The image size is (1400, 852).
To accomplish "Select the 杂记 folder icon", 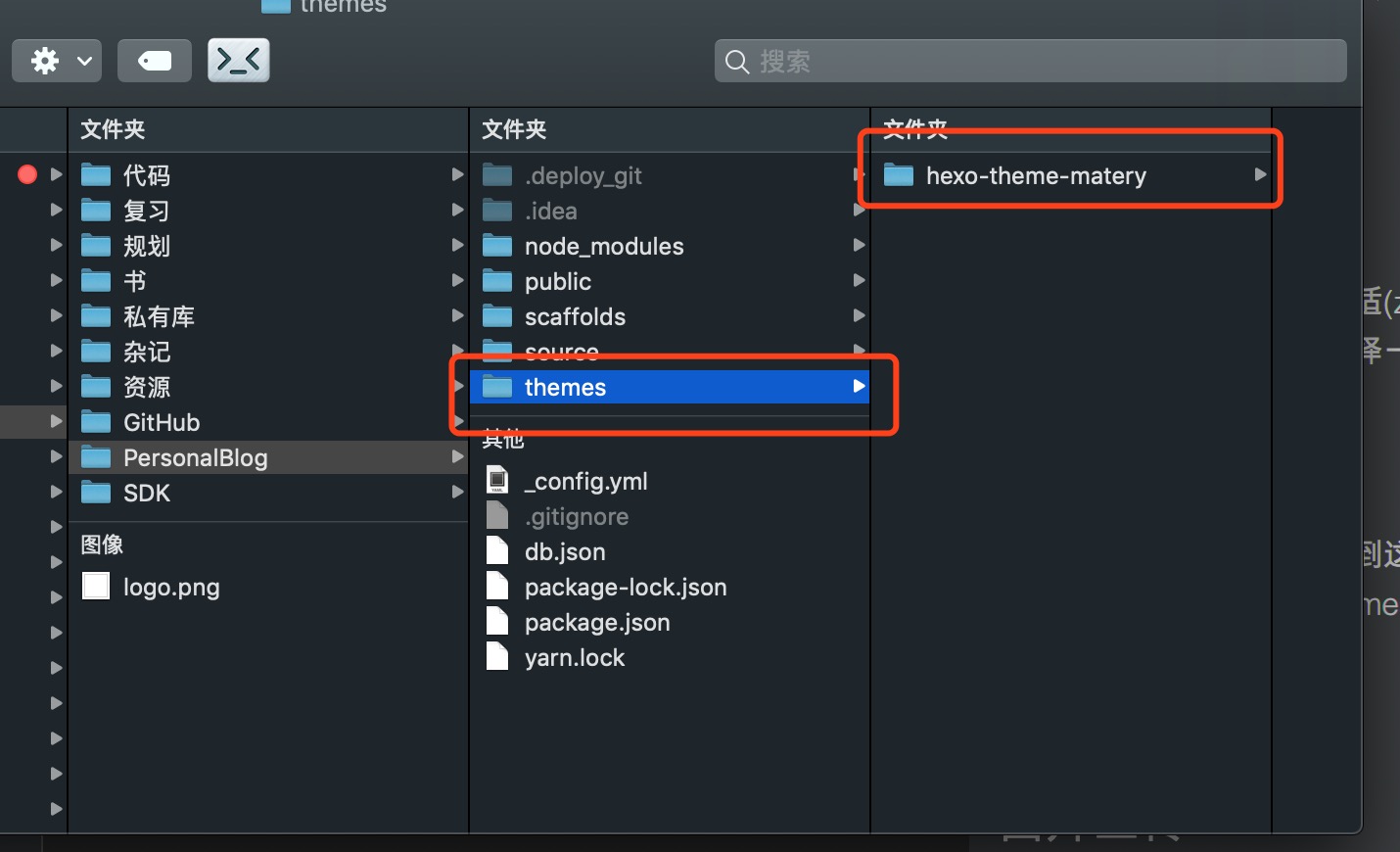I will [x=96, y=352].
